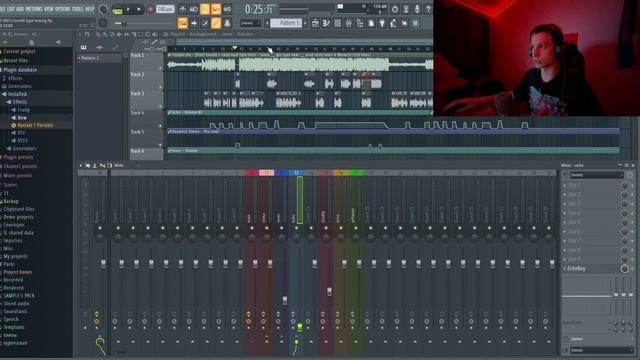Viewport: 640px width, 360px height.
Task: Toggle countdown before recording
Action: click(205, 9)
